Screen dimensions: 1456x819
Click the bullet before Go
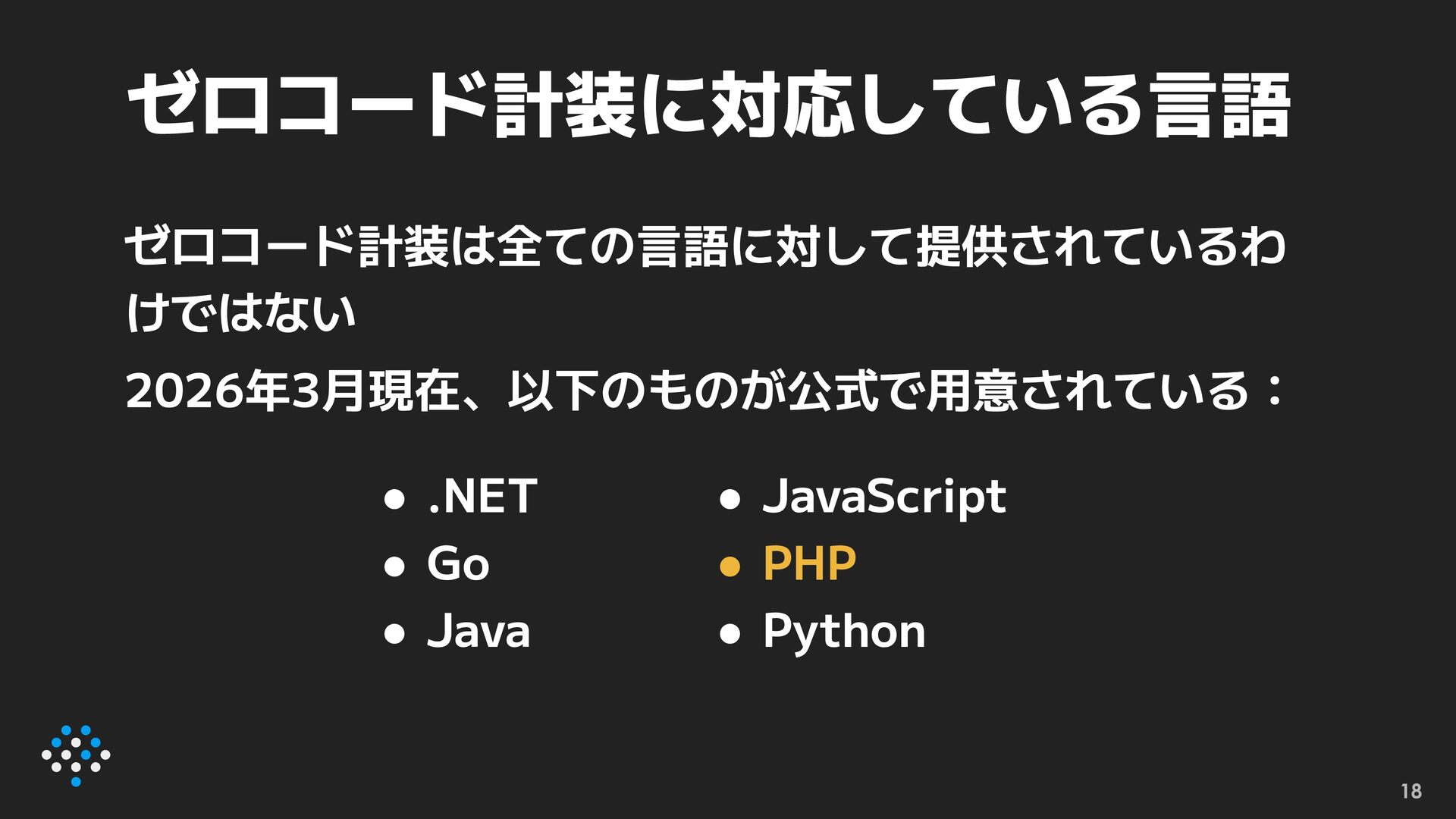(x=394, y=566)
